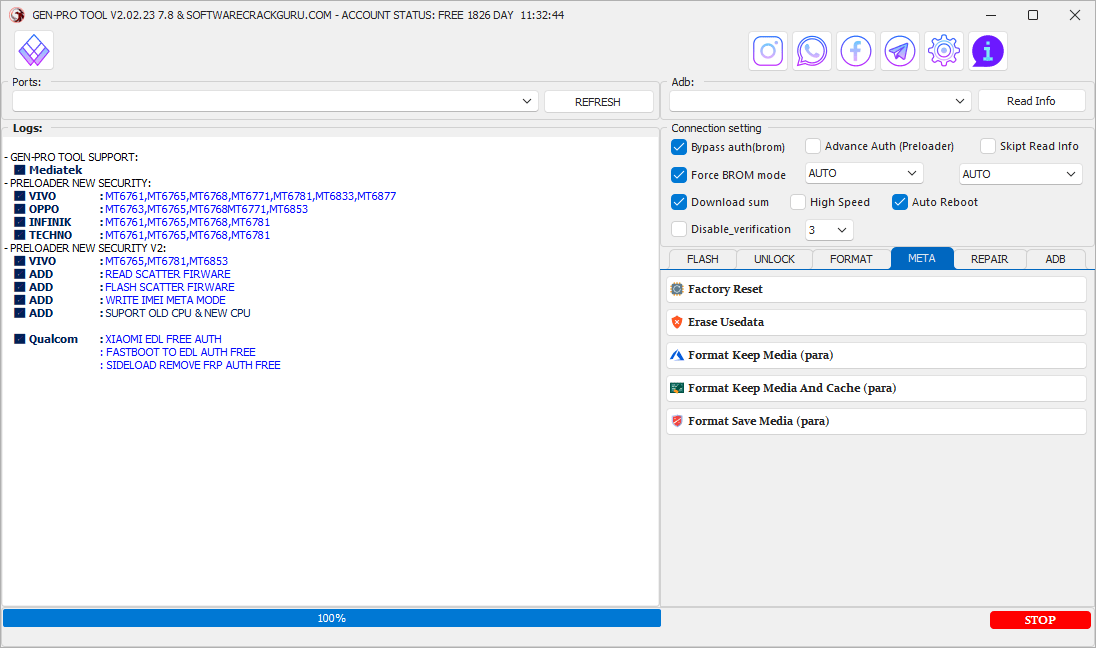The image size is (1096, 648).
Task: Click the WhatsApp icon
Action: 812,51
